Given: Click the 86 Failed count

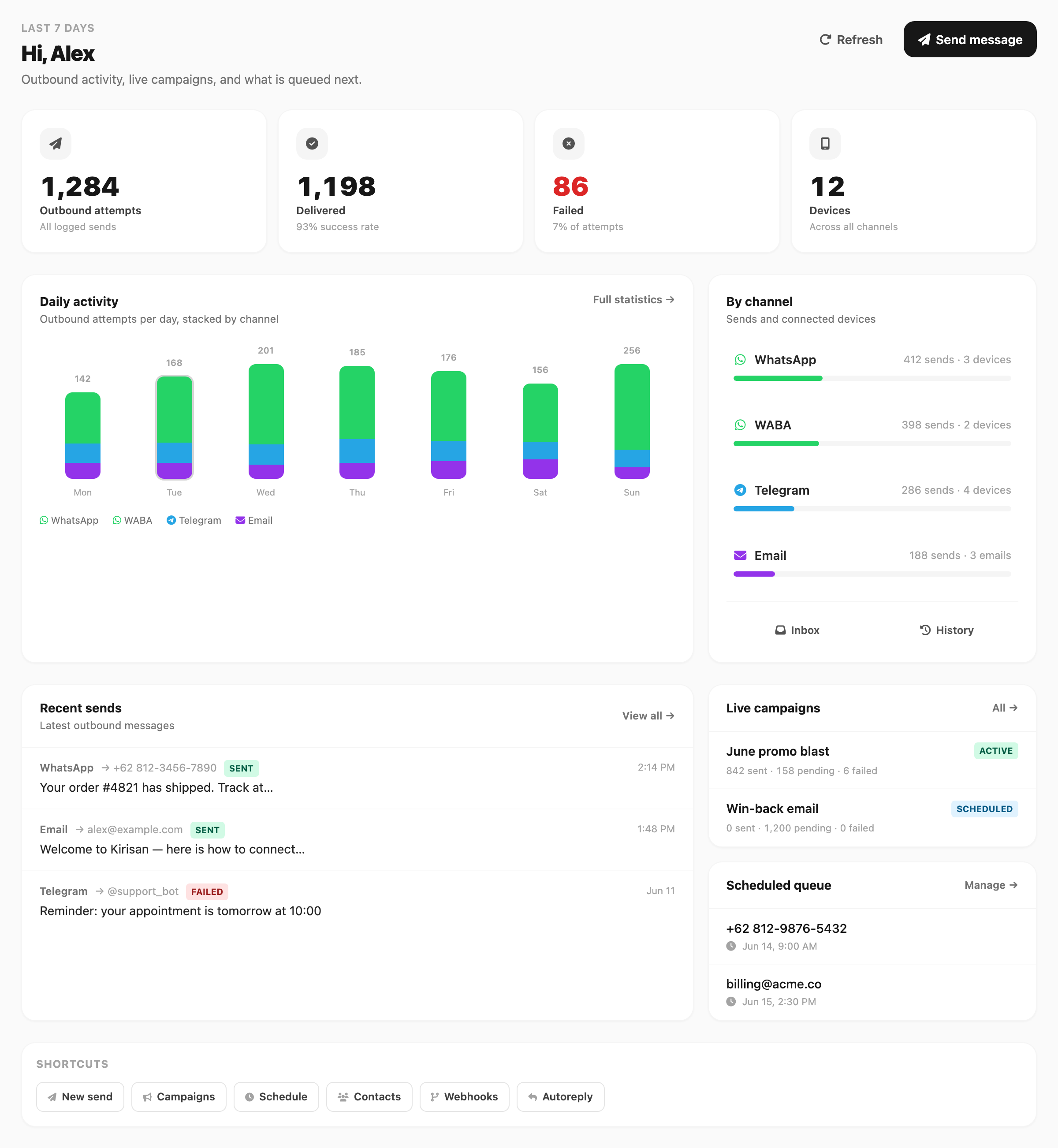Looking at the screenshot, I should [570, 186].
